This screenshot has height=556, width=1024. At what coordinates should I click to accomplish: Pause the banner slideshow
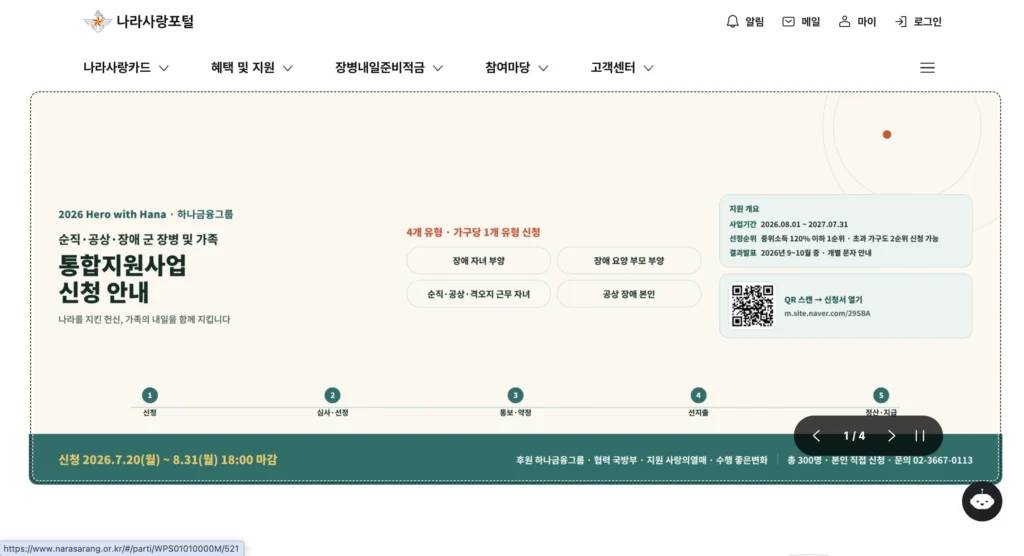point(920,436)
